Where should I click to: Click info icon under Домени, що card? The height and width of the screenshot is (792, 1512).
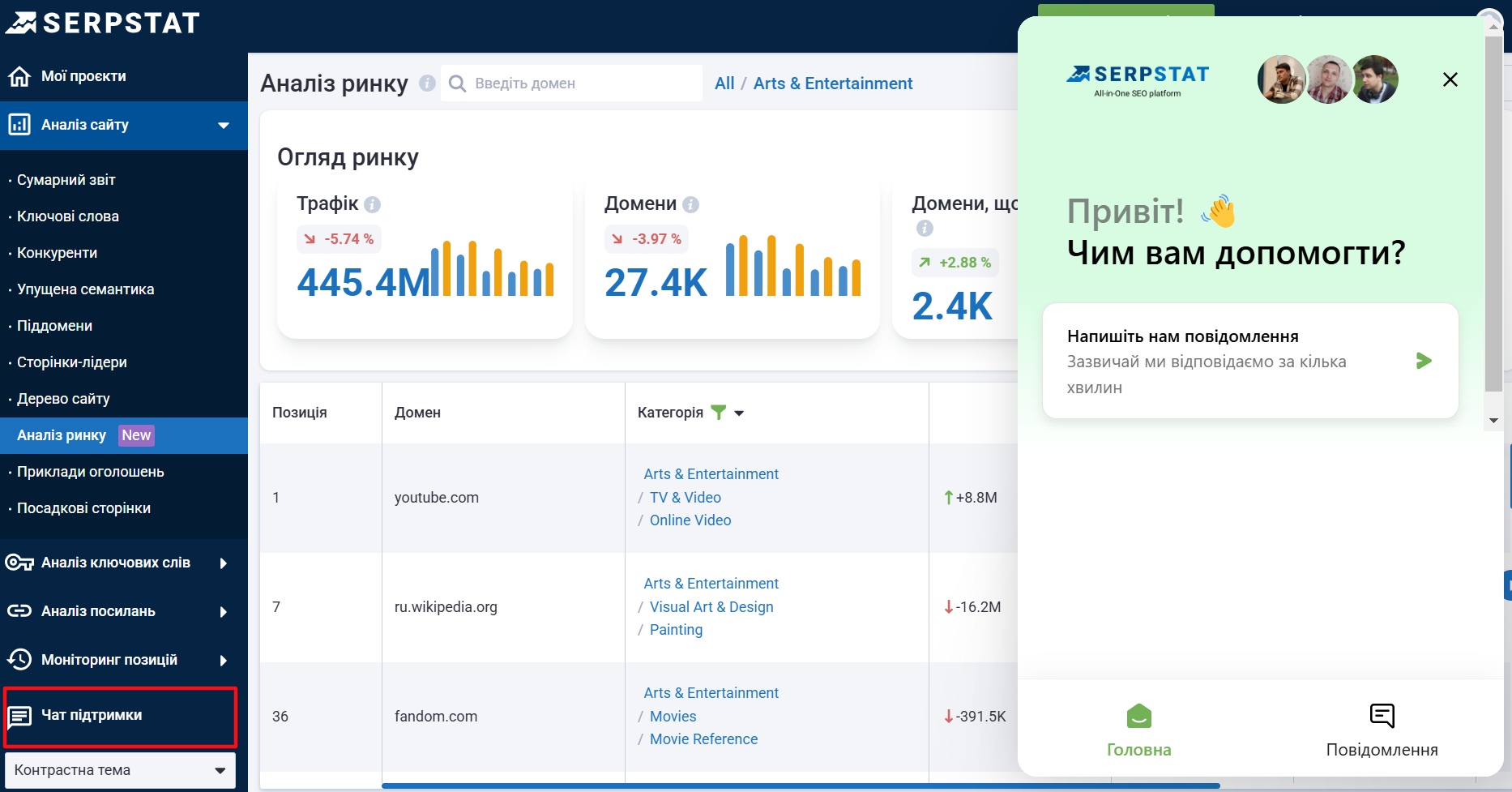coord(925,229)
